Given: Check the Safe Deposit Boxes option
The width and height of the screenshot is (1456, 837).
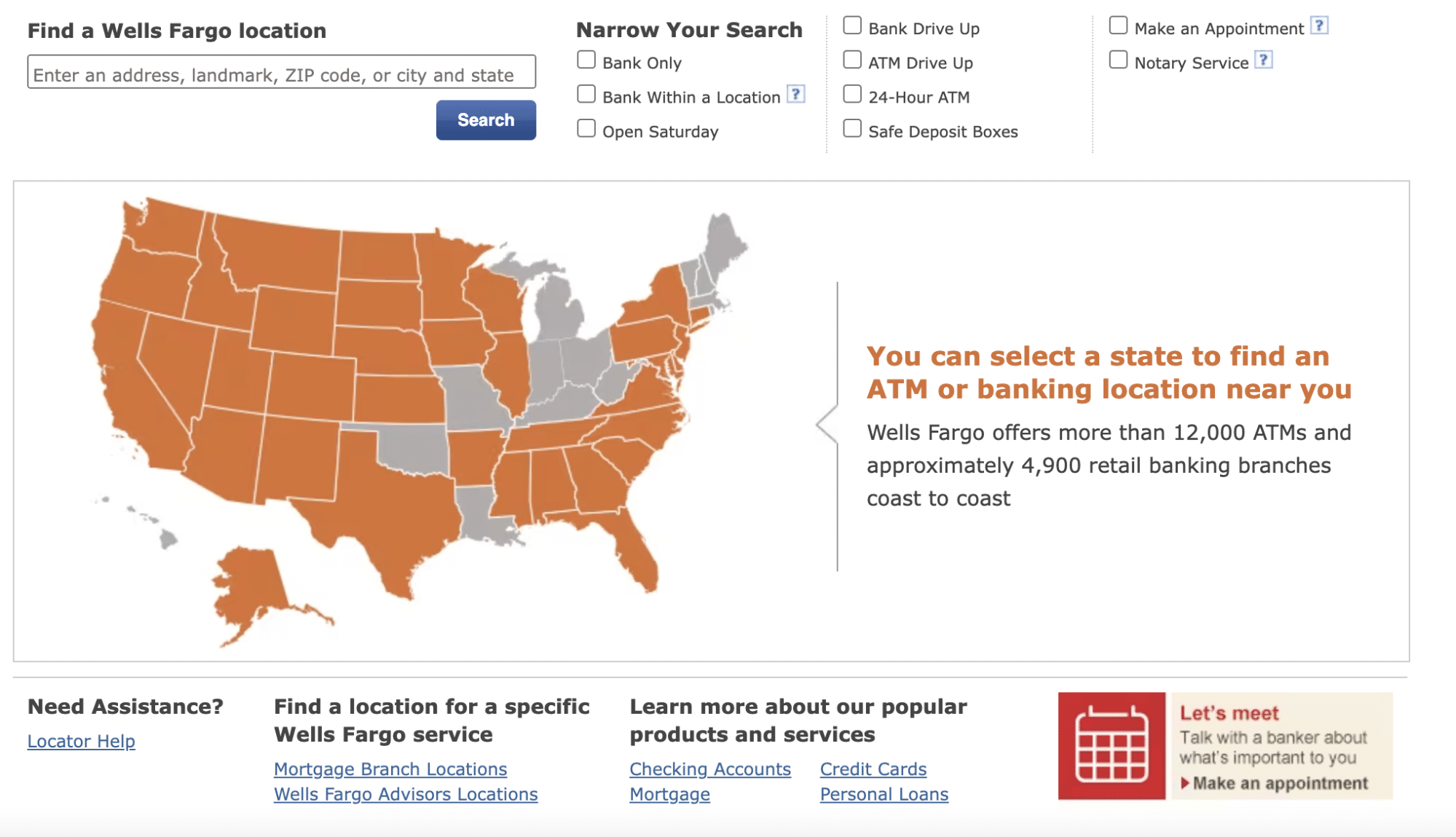Looking at the screenshot, I should [x=852, y=127].
